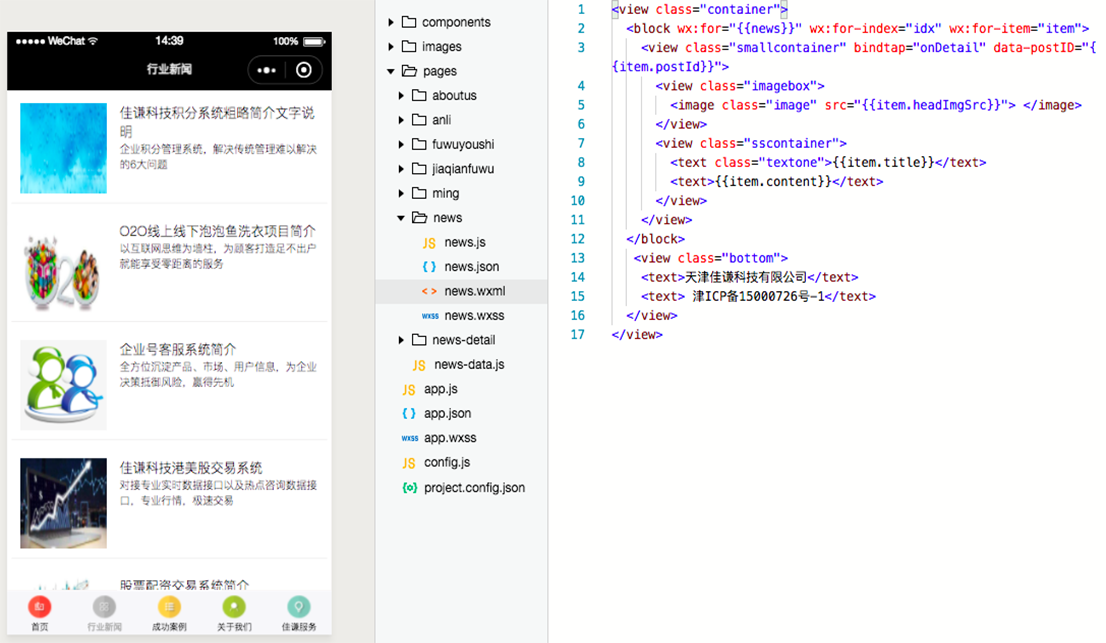Click the config icon beside project.config.json
Viewport: 1106px width, 643px height.
409,487
